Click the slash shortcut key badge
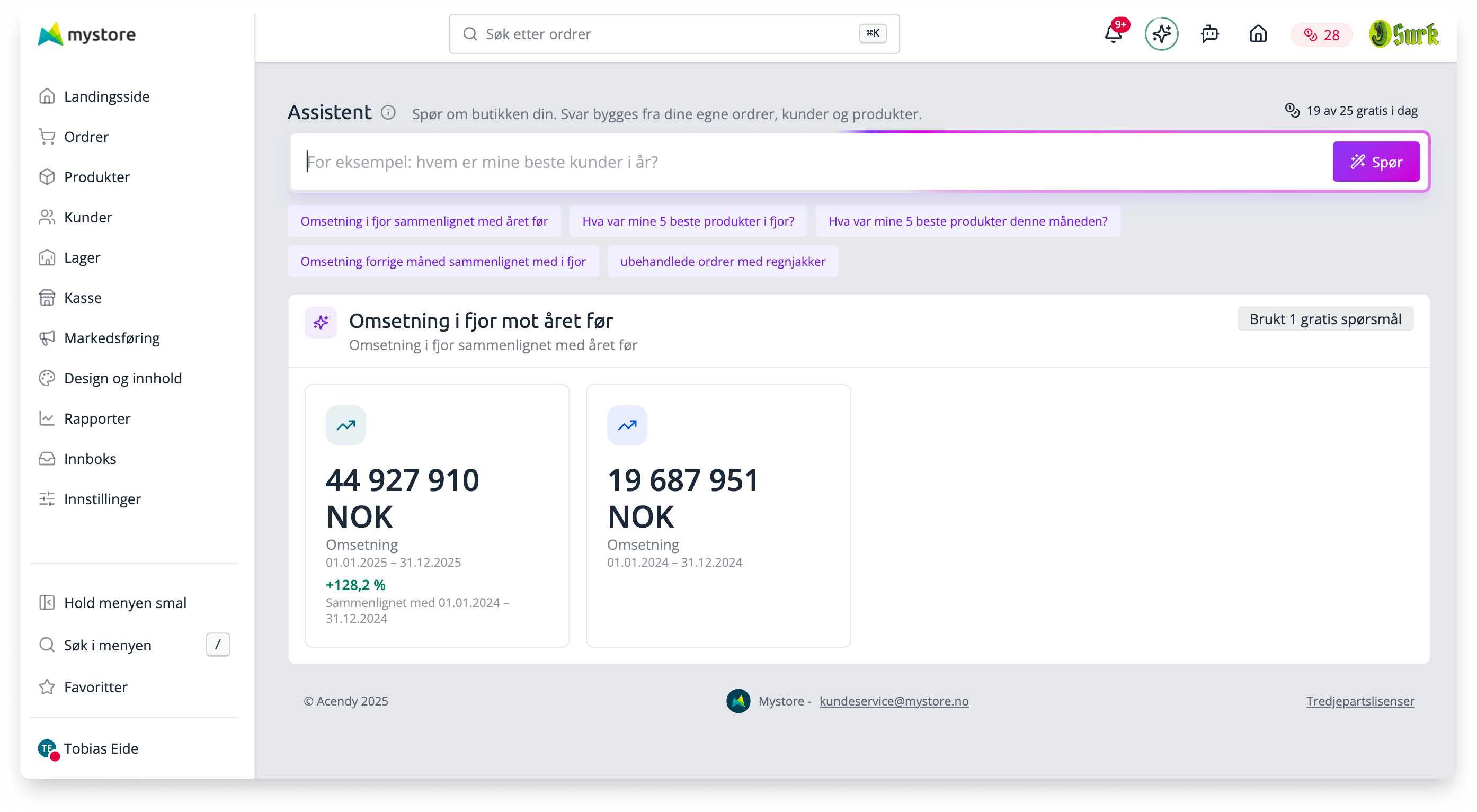The width and height of the screenshot is (1477, 812). (218, 645)
